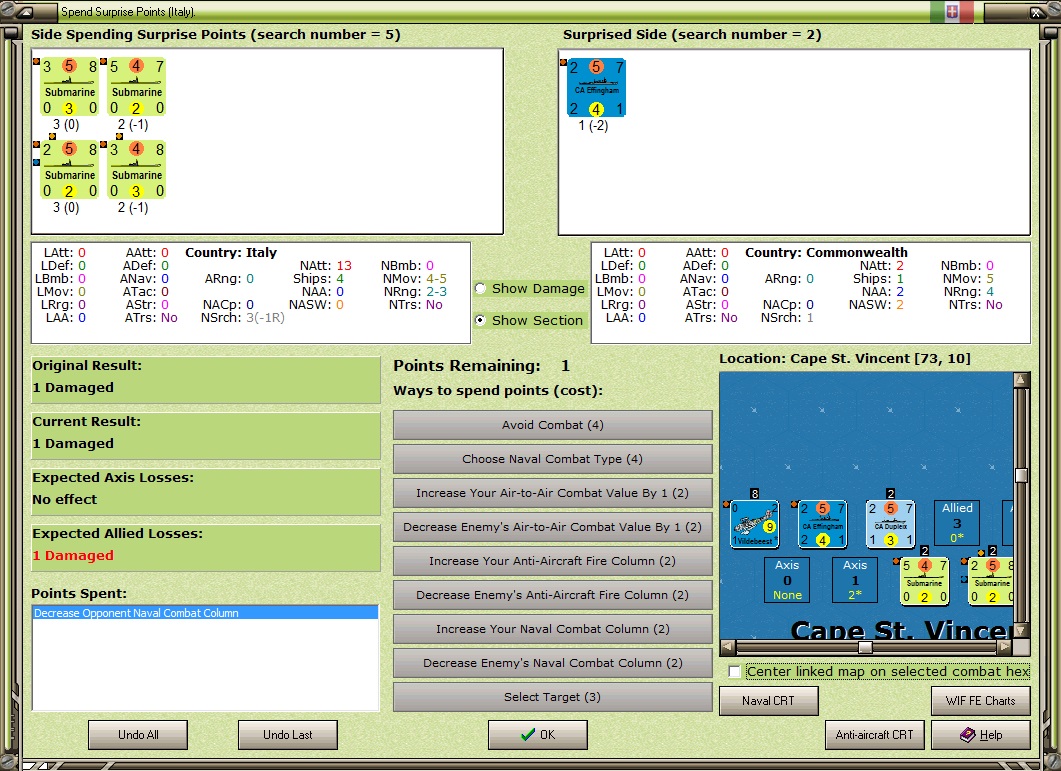1061x771 pixels.
Task: Click the Axis 0 None section box
Action: coord(787,579)
